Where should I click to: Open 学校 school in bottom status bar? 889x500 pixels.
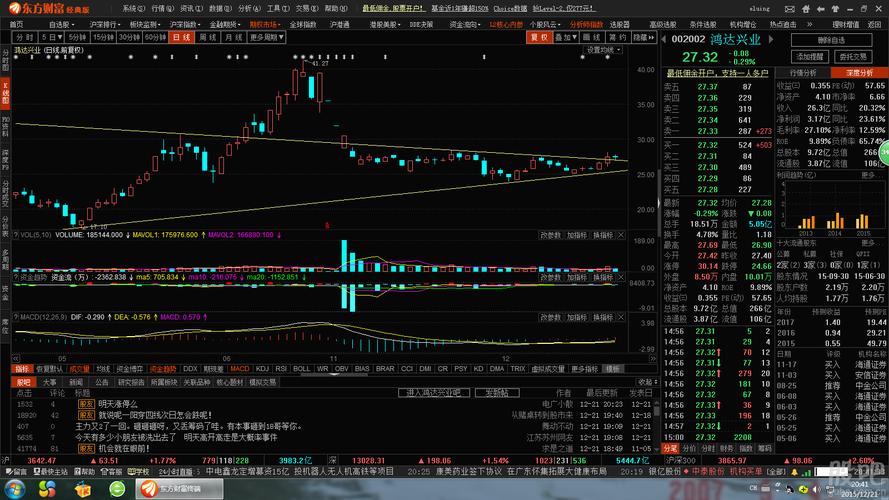(x=138, y=472)
